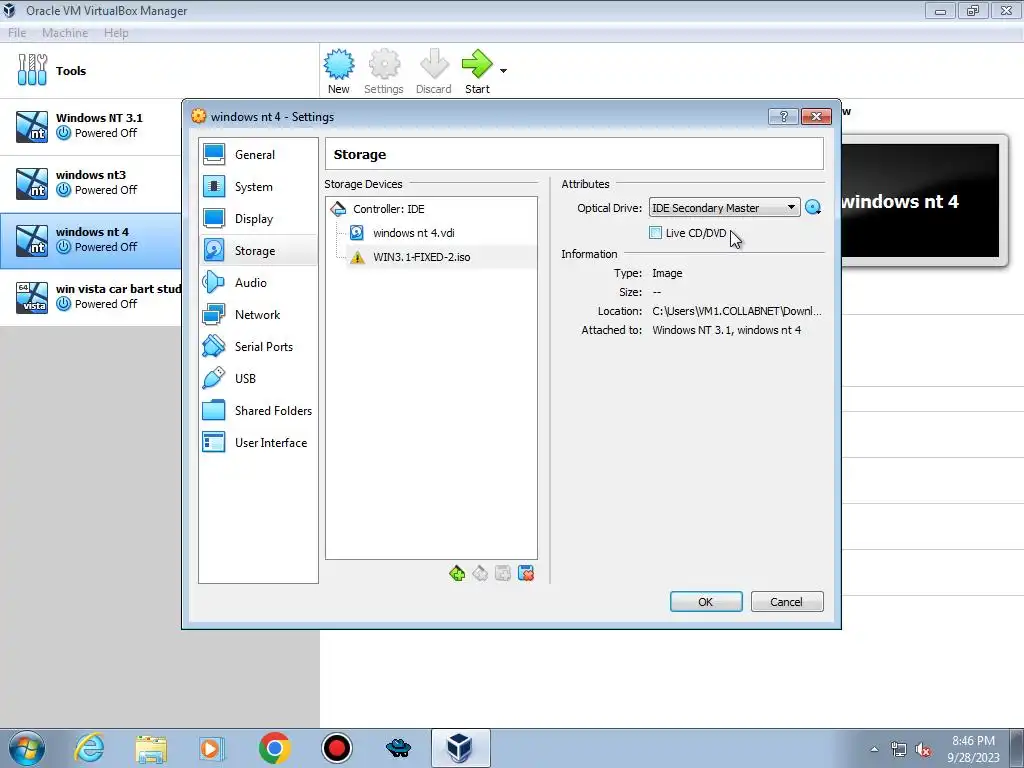Launch Internet Explorer from the taskbar
Viewport: 1024px width, 768px height.
point(89,748)
